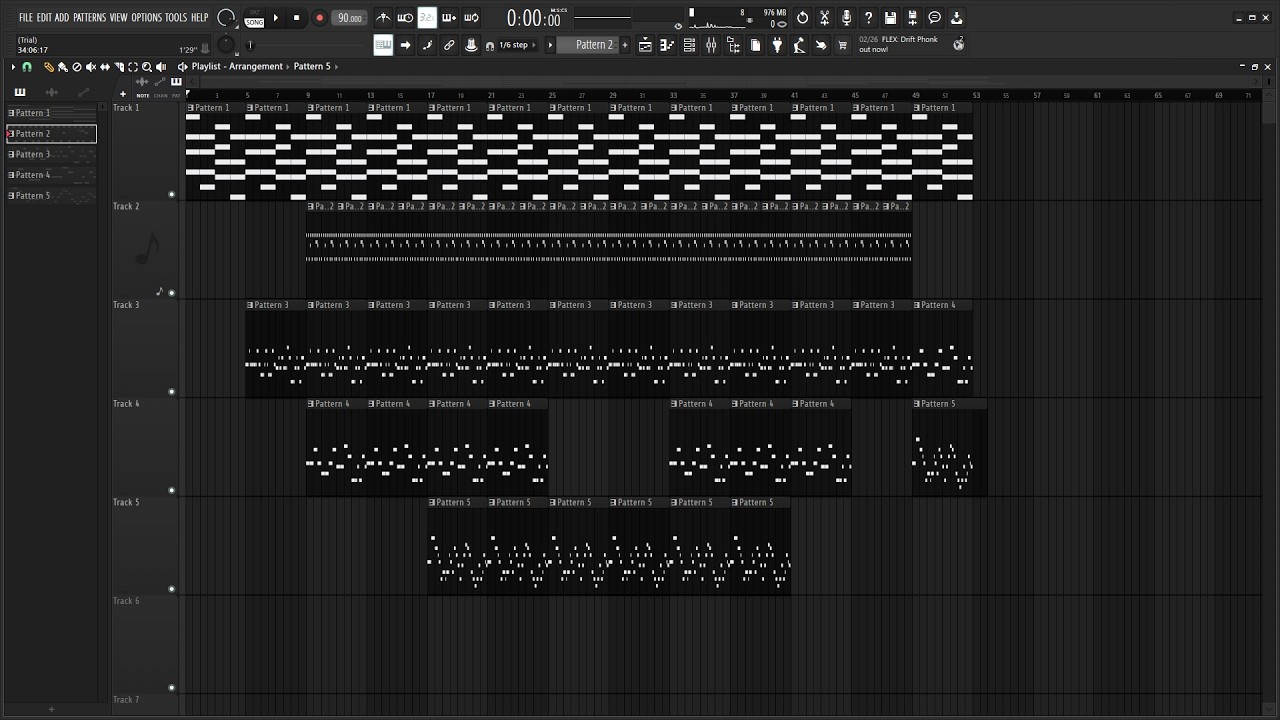Click the master volume knob
The height and width of the screenshot is (720, 1280).
tap(227, 18)
